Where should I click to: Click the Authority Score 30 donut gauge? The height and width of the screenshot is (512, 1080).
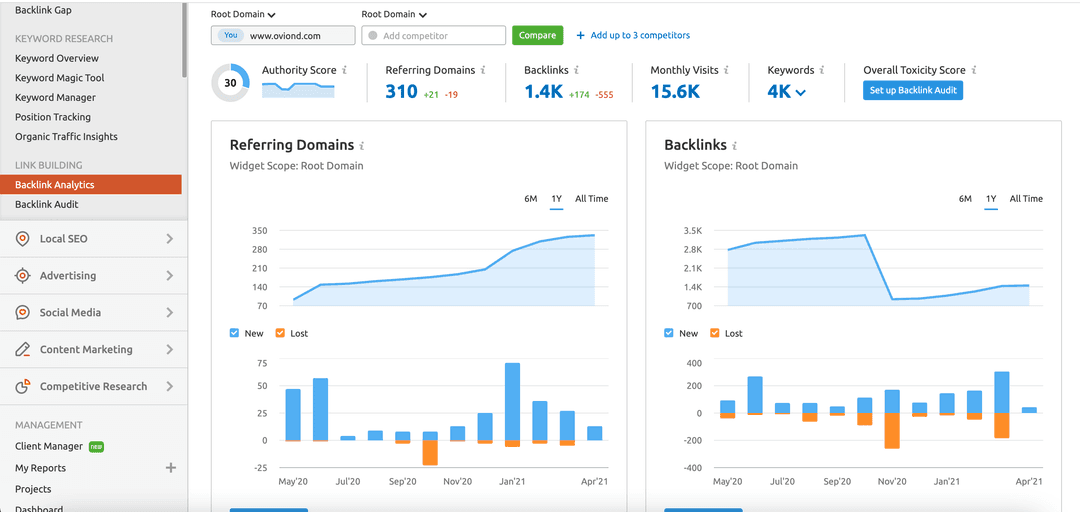coord(231,83)
